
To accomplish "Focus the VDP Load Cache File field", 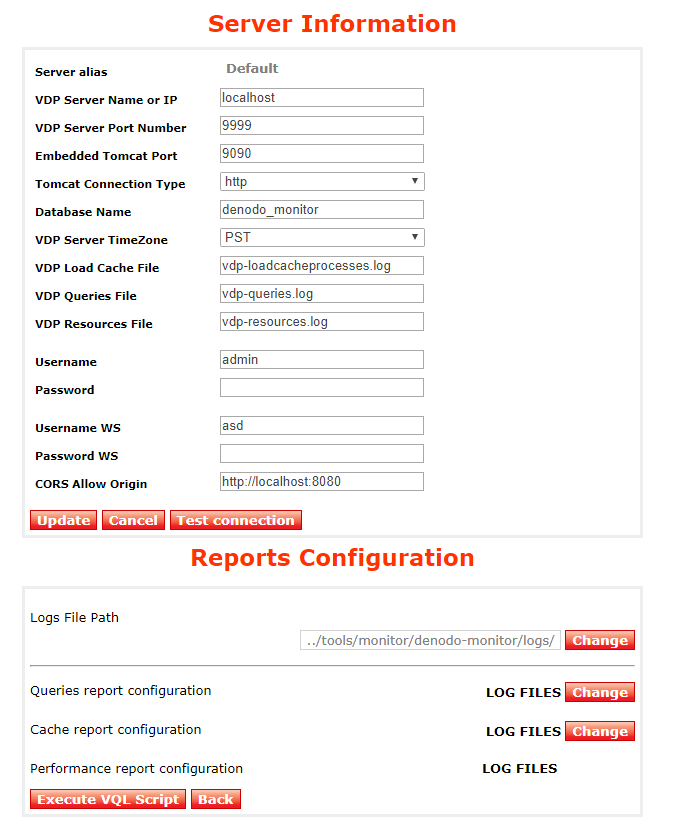I will 322,265.
